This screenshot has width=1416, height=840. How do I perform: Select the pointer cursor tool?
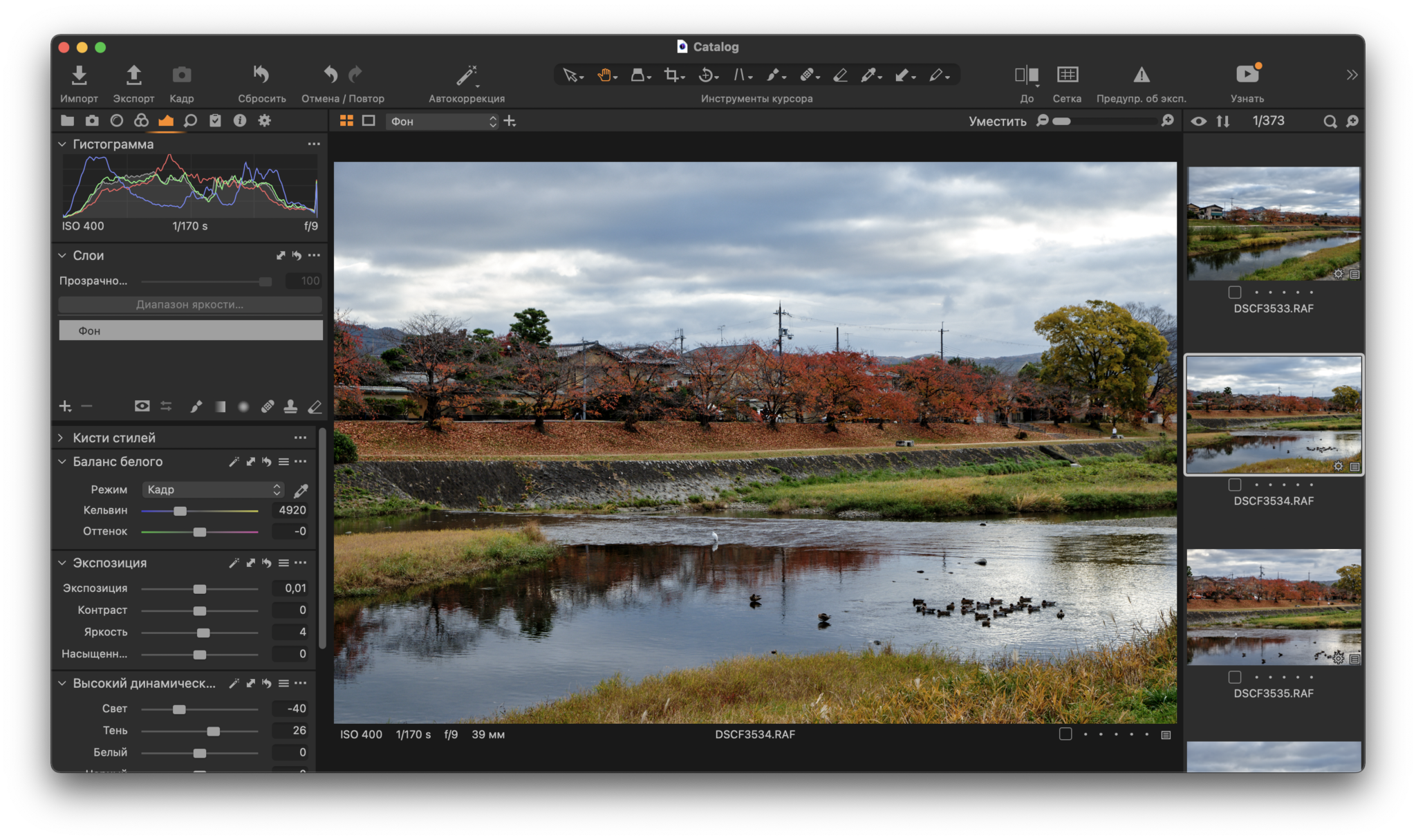[x=572, y=75]
